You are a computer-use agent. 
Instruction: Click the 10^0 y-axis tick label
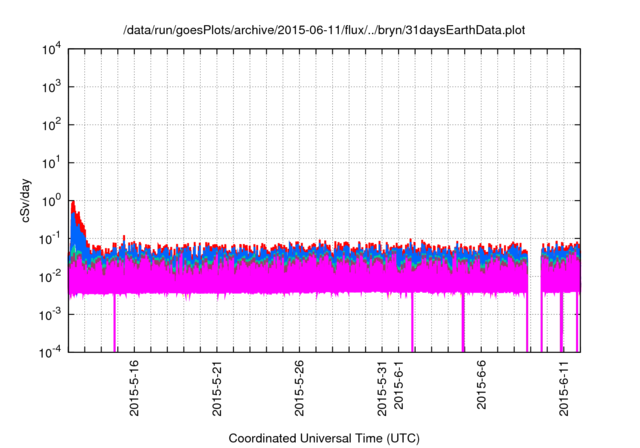pos(51,200)
